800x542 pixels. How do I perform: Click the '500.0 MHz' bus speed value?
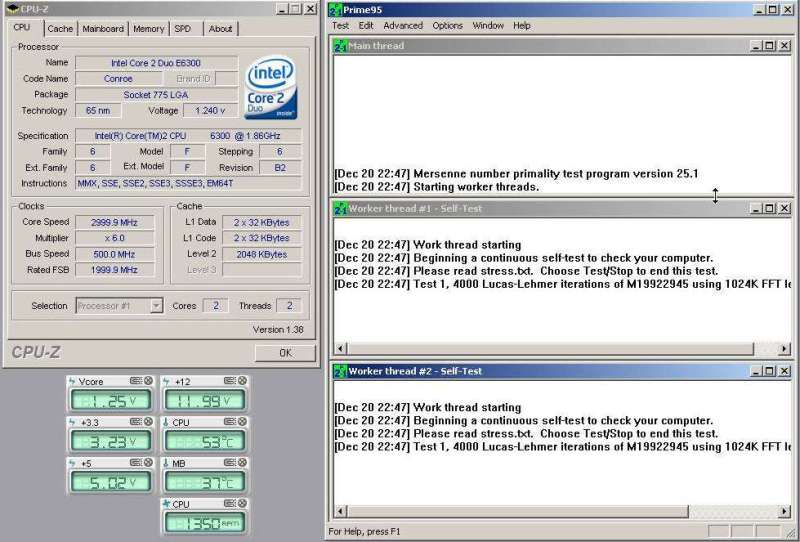click(114, 254)
